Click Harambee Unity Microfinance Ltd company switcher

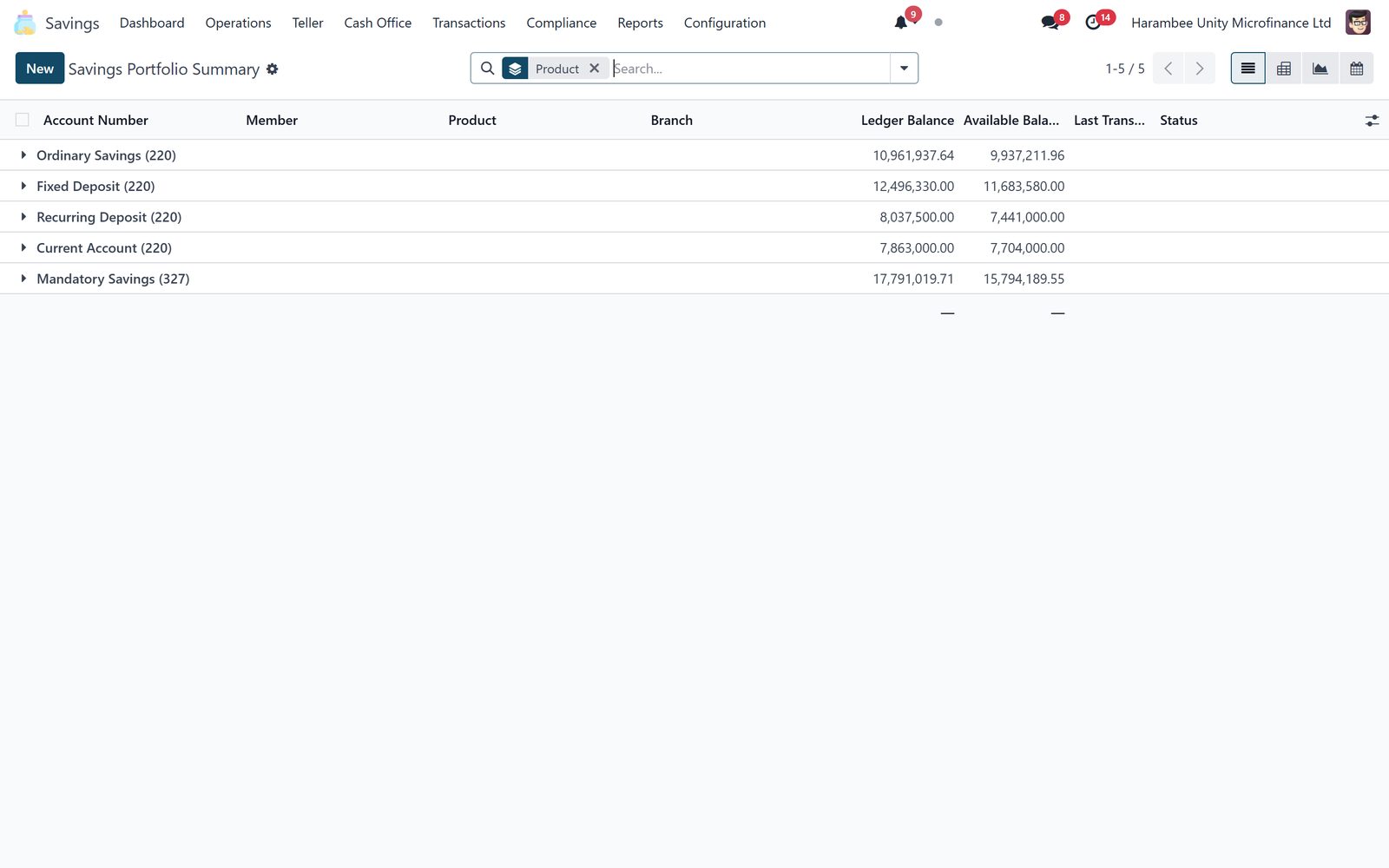[x=1231, y=23]
